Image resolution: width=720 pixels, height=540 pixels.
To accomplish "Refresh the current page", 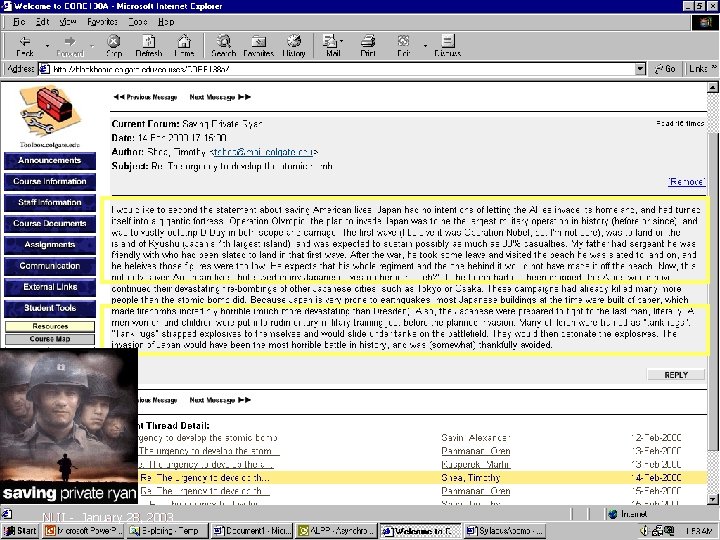I will pyautogui.click(x=149, y=46).
